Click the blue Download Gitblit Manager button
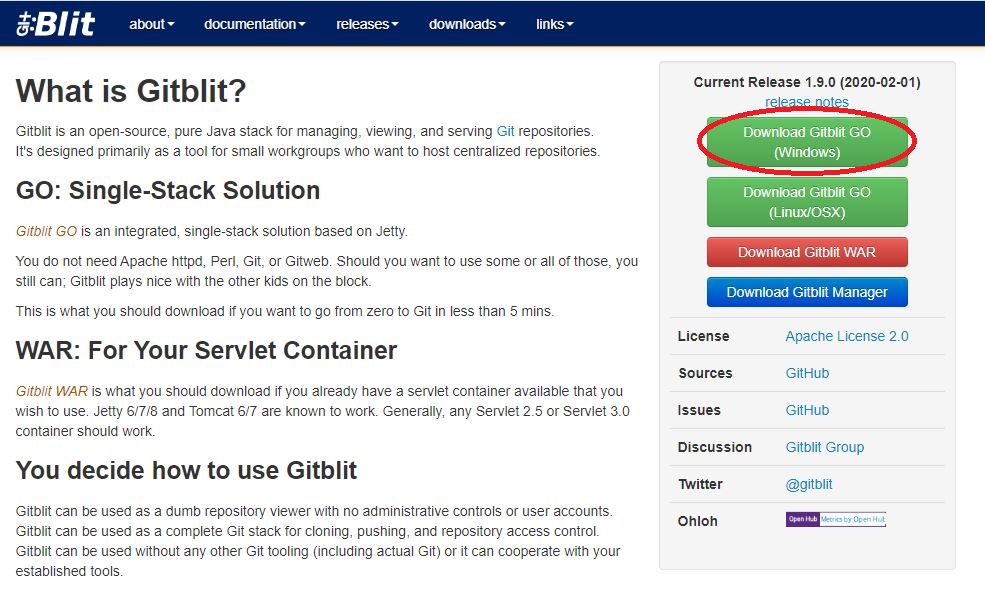The image size is (985, 590). (x=806, y=292)
